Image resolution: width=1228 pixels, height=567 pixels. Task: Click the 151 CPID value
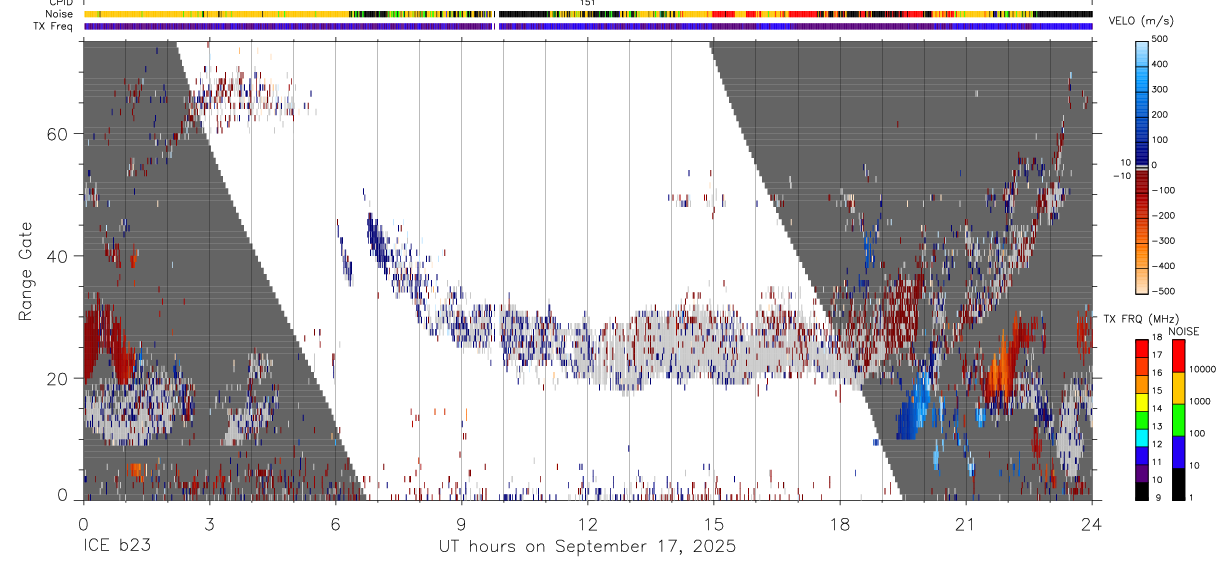588,3
